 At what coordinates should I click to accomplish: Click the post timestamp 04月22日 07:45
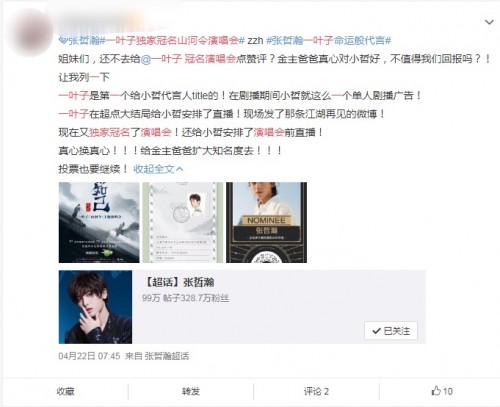[89, 356]
